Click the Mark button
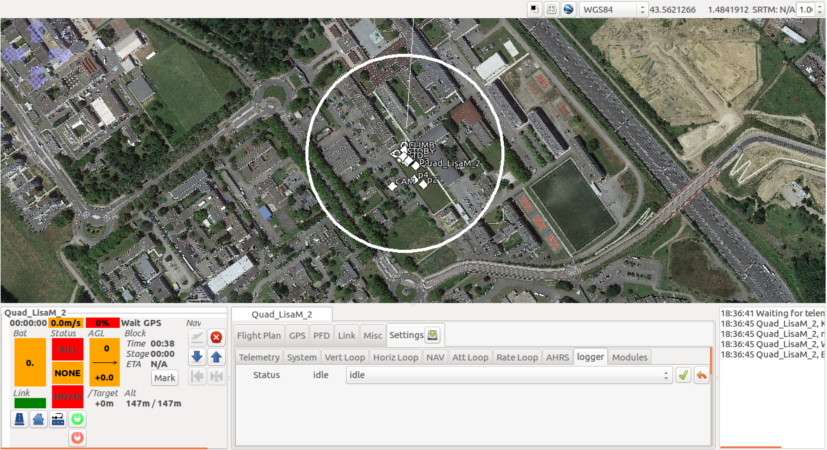This screenshot has height=450, width=827. point(165,378)
